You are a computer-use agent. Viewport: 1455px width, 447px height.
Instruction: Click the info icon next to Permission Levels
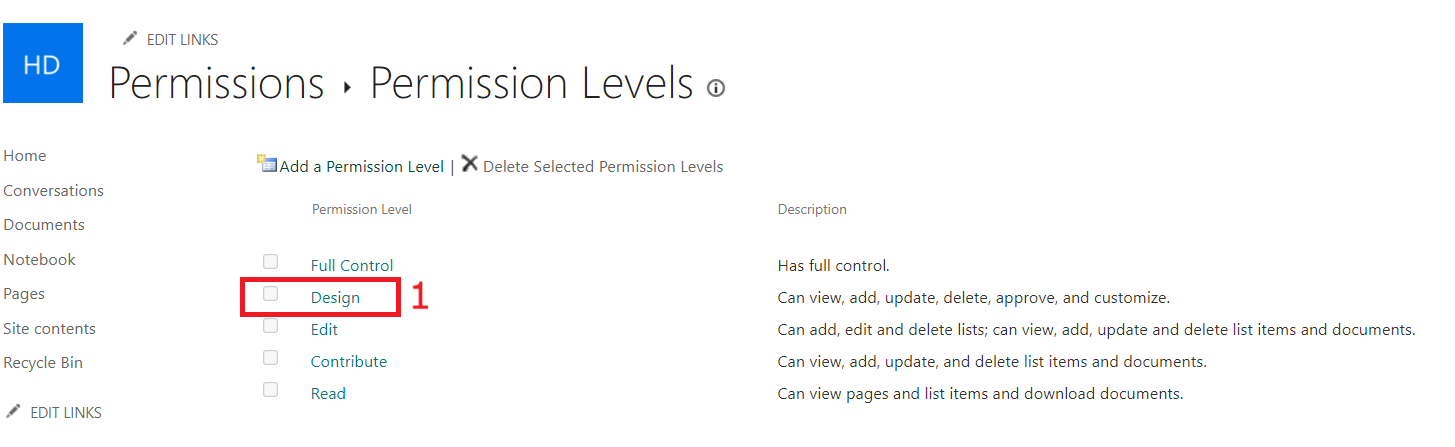(x=715, y=89)
